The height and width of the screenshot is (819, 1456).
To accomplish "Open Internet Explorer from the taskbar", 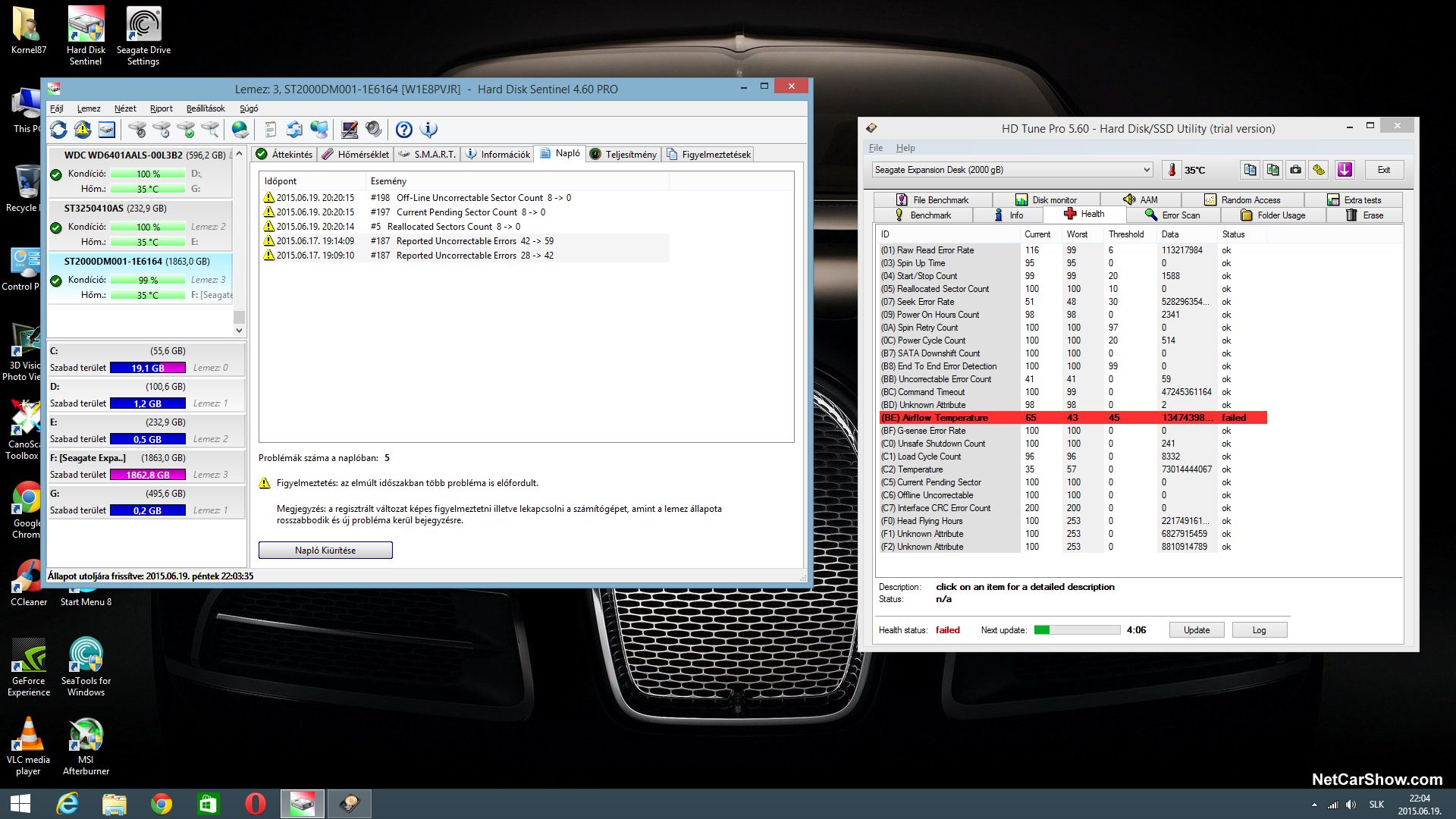I will (x=67, y=804).
